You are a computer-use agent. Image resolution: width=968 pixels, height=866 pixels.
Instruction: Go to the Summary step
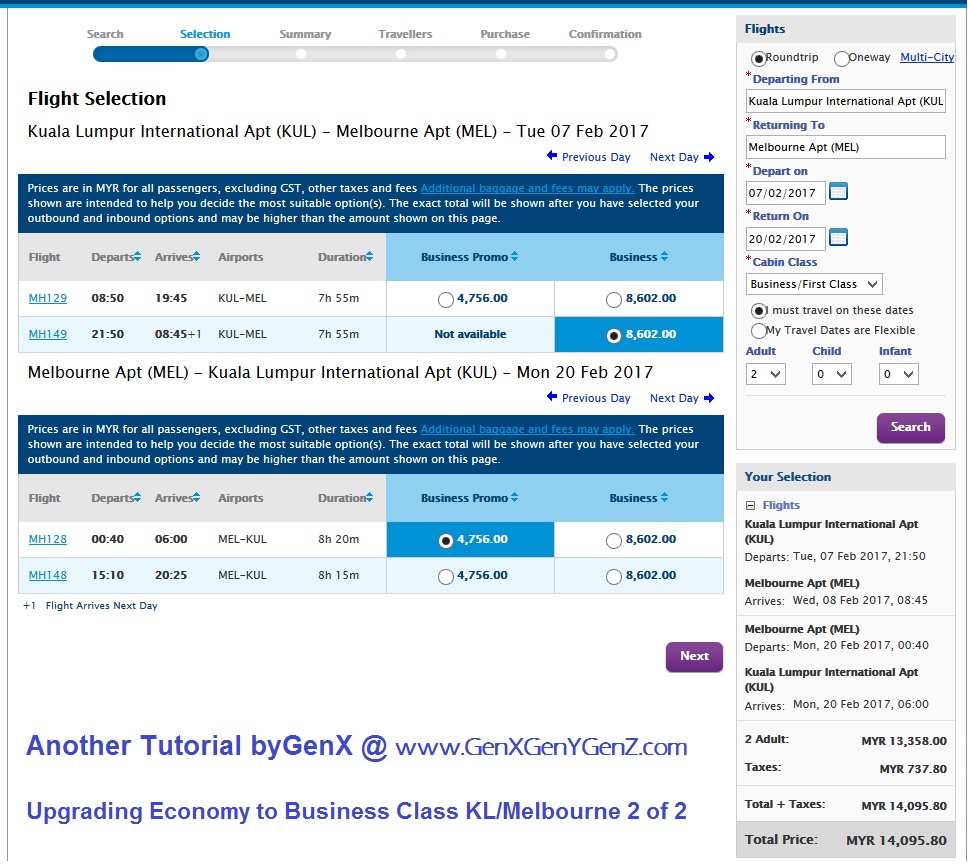point(302,54)
